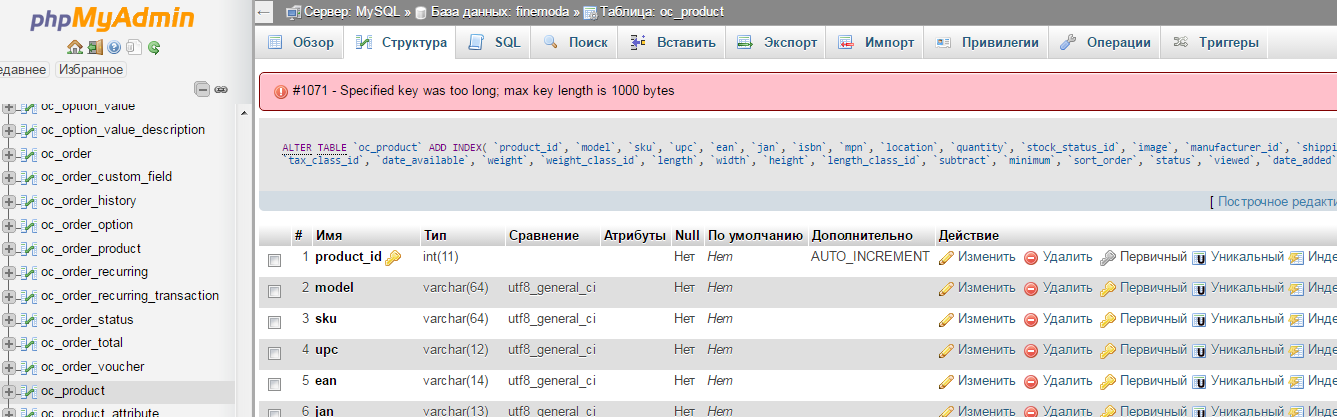Image resolution: width=1337 pixels, height=417 pixels.
Task: Collapse all tree nodes minus icon
Action: click(202, 89)
